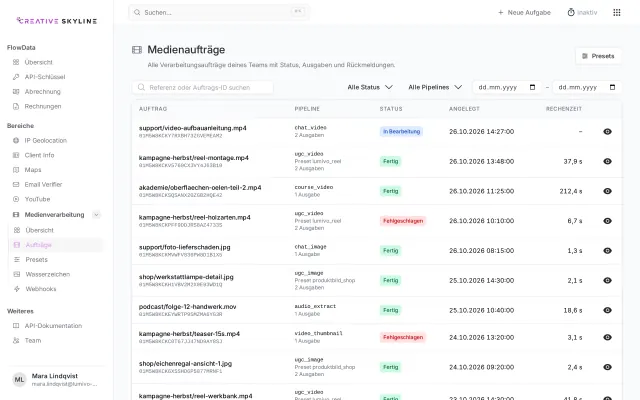Click the ANGELEGT column header

point(464,109)
